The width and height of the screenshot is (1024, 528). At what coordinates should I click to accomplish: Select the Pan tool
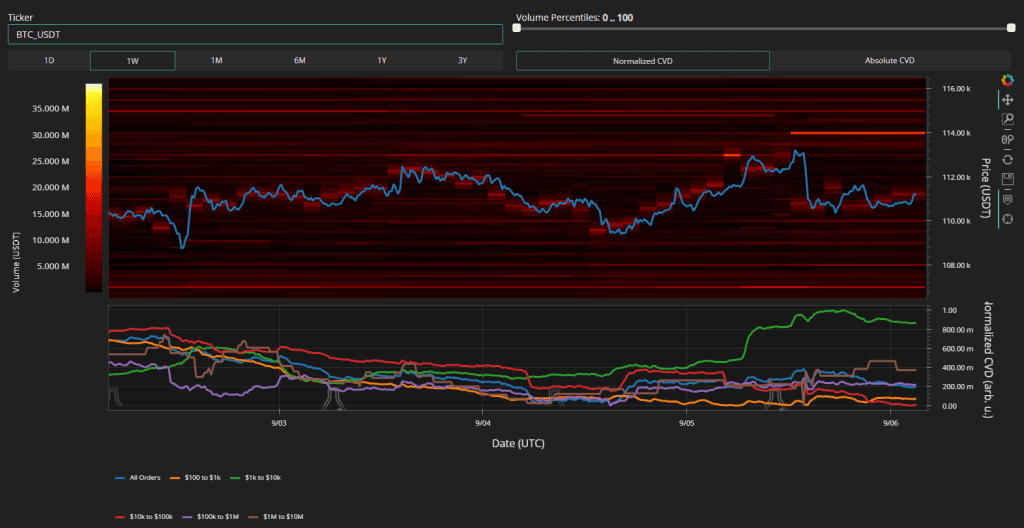(x=1007, y=100)
